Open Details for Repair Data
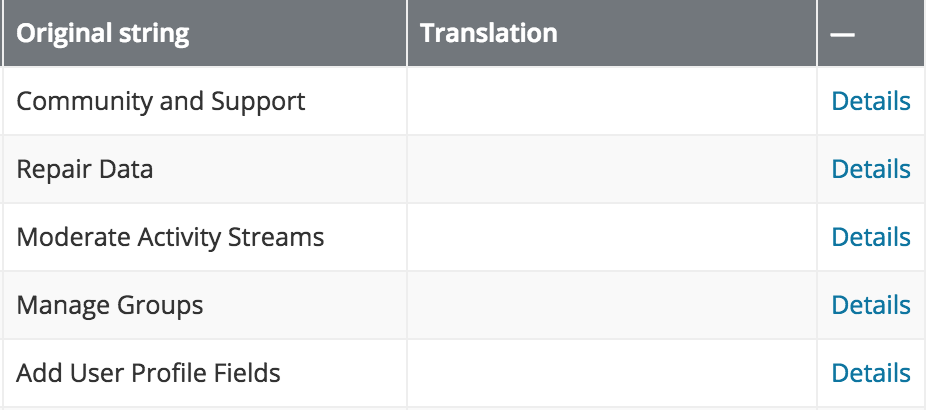928x410 pixels. pyautogui.click(x=871, y=169)
